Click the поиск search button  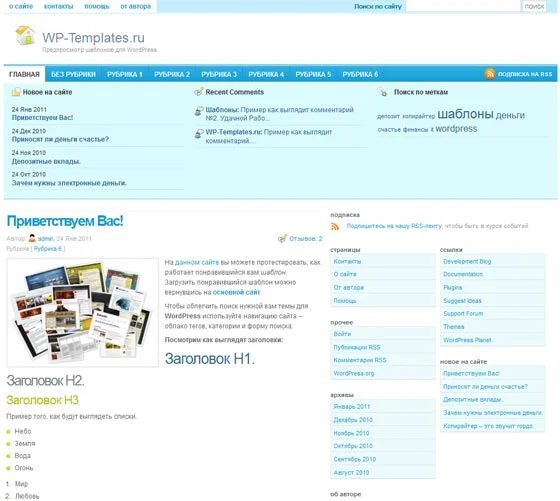(534, 6)
